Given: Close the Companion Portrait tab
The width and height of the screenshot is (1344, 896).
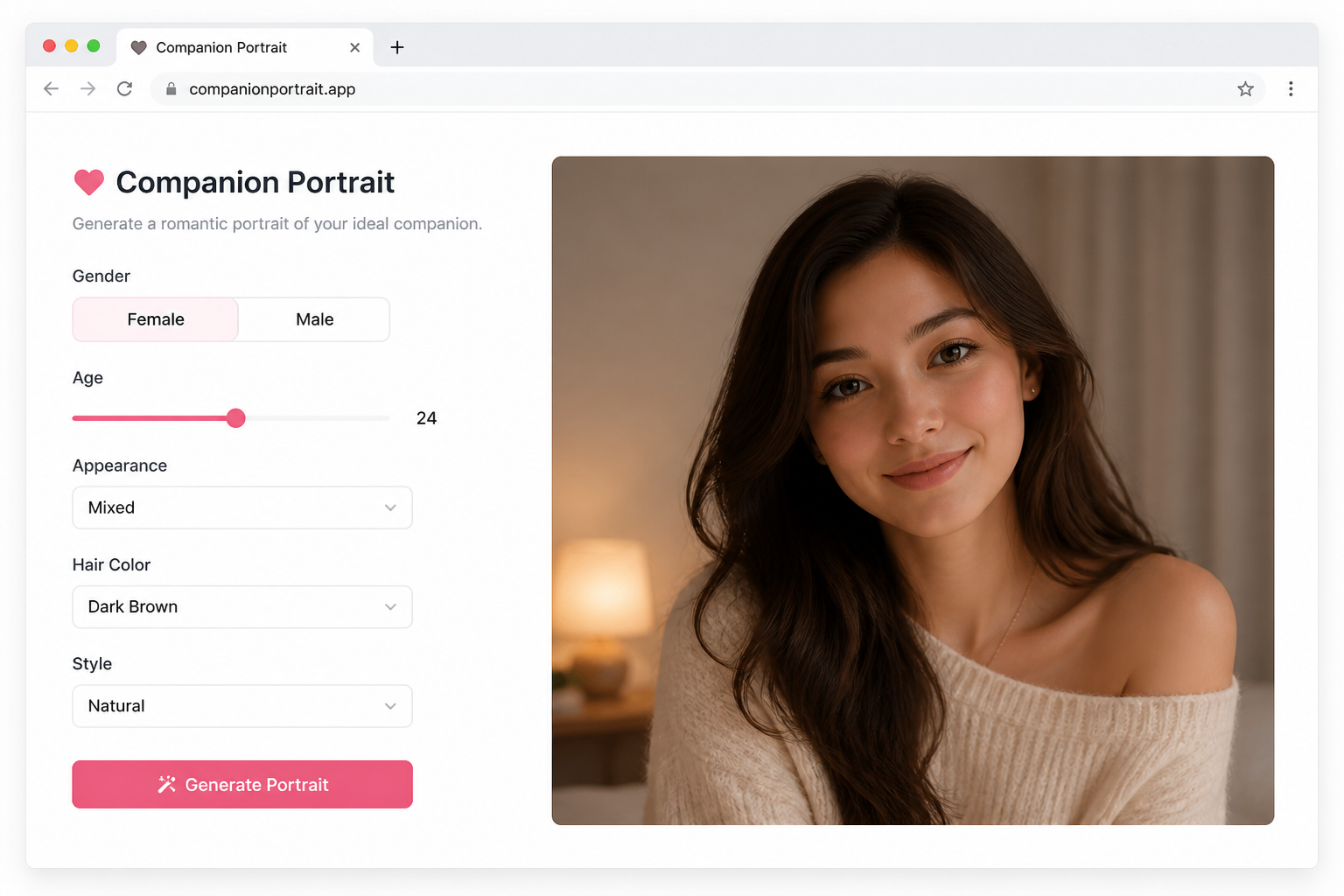Looking at the screenshot, I should (x=354, y=47).
